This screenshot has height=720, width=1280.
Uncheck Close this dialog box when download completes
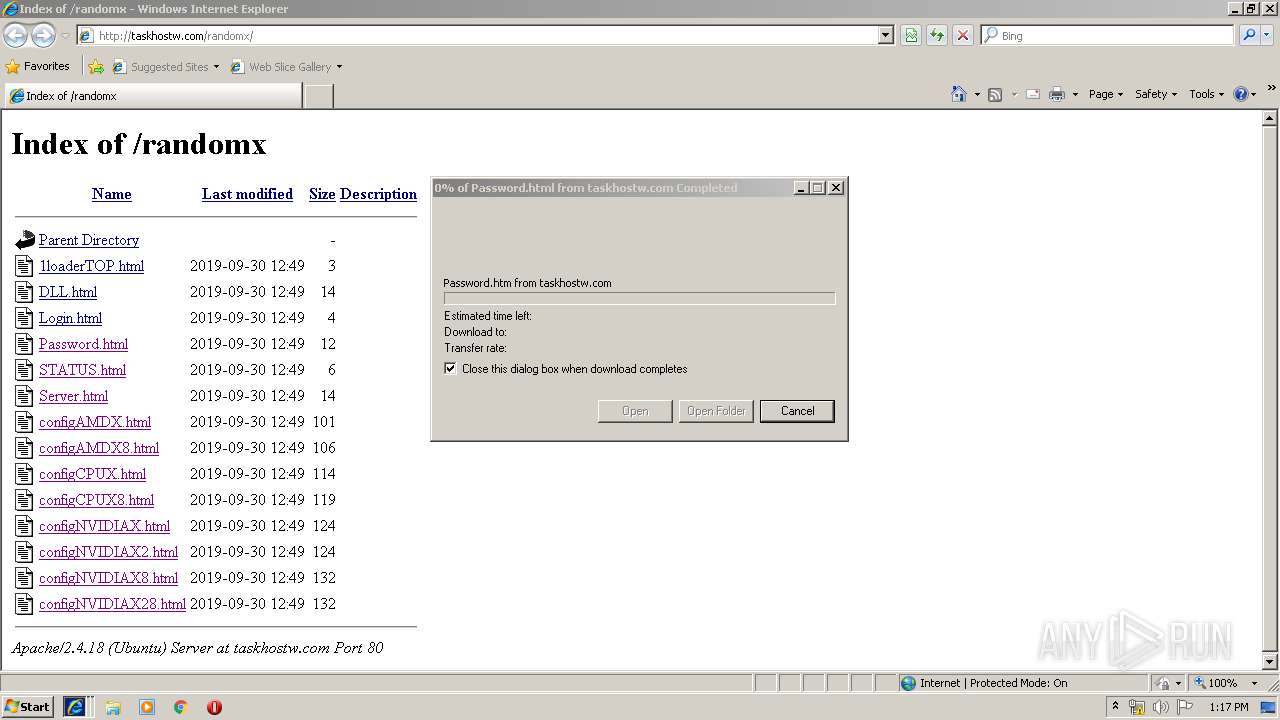(x=450, y=369)
